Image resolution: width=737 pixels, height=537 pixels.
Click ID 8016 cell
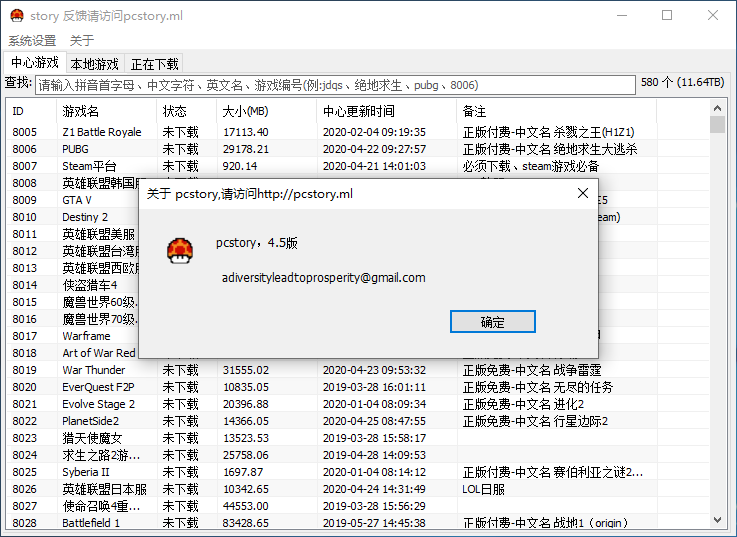(x=24, y=319)
